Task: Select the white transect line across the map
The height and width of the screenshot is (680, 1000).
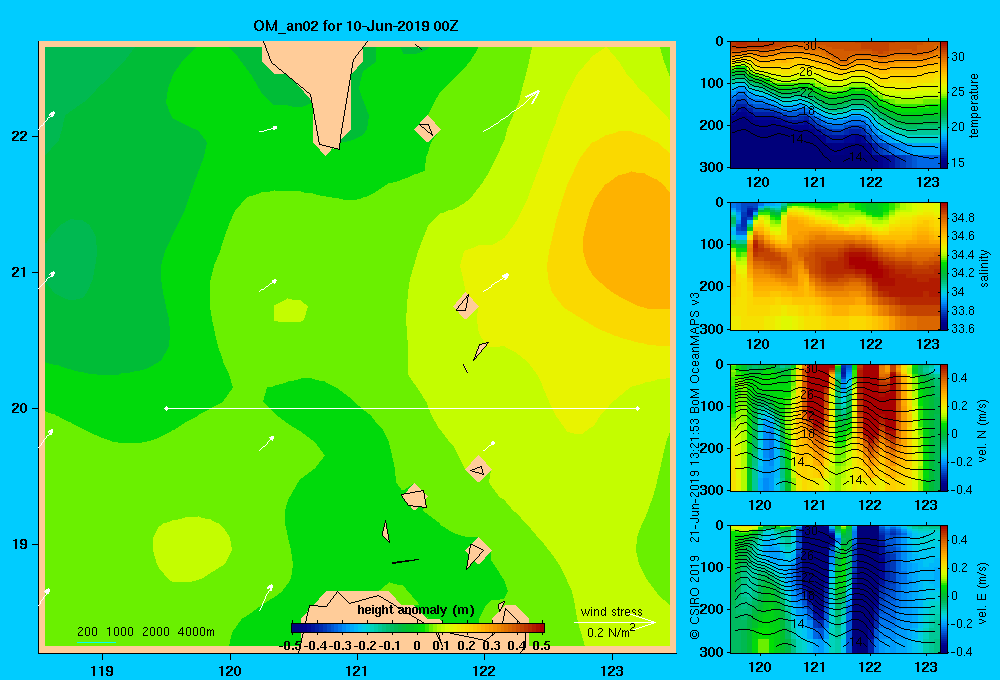Action: pos(402,408)
